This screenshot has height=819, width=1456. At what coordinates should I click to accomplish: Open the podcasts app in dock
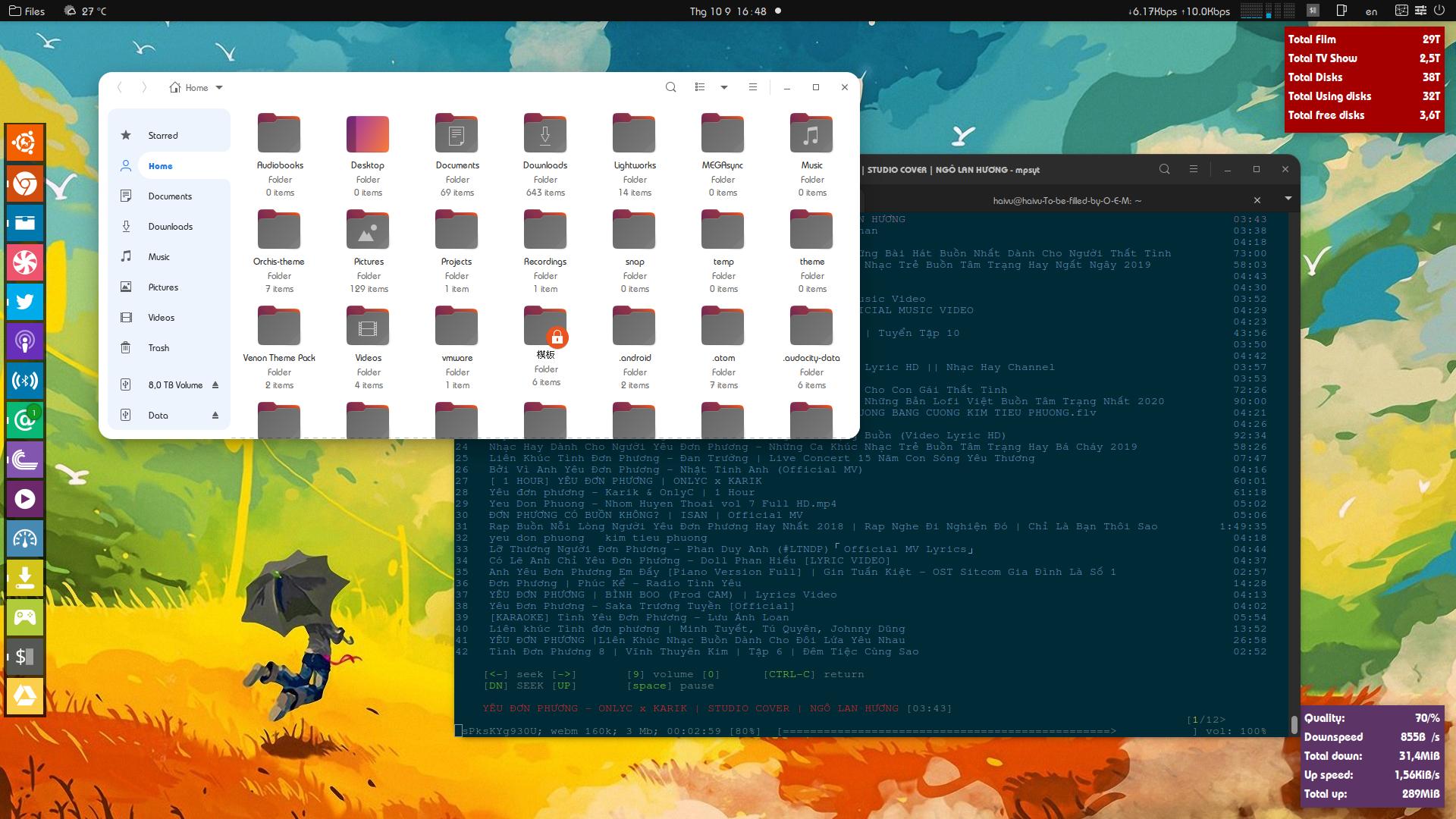pyautogui.click(x=25, y=341)
